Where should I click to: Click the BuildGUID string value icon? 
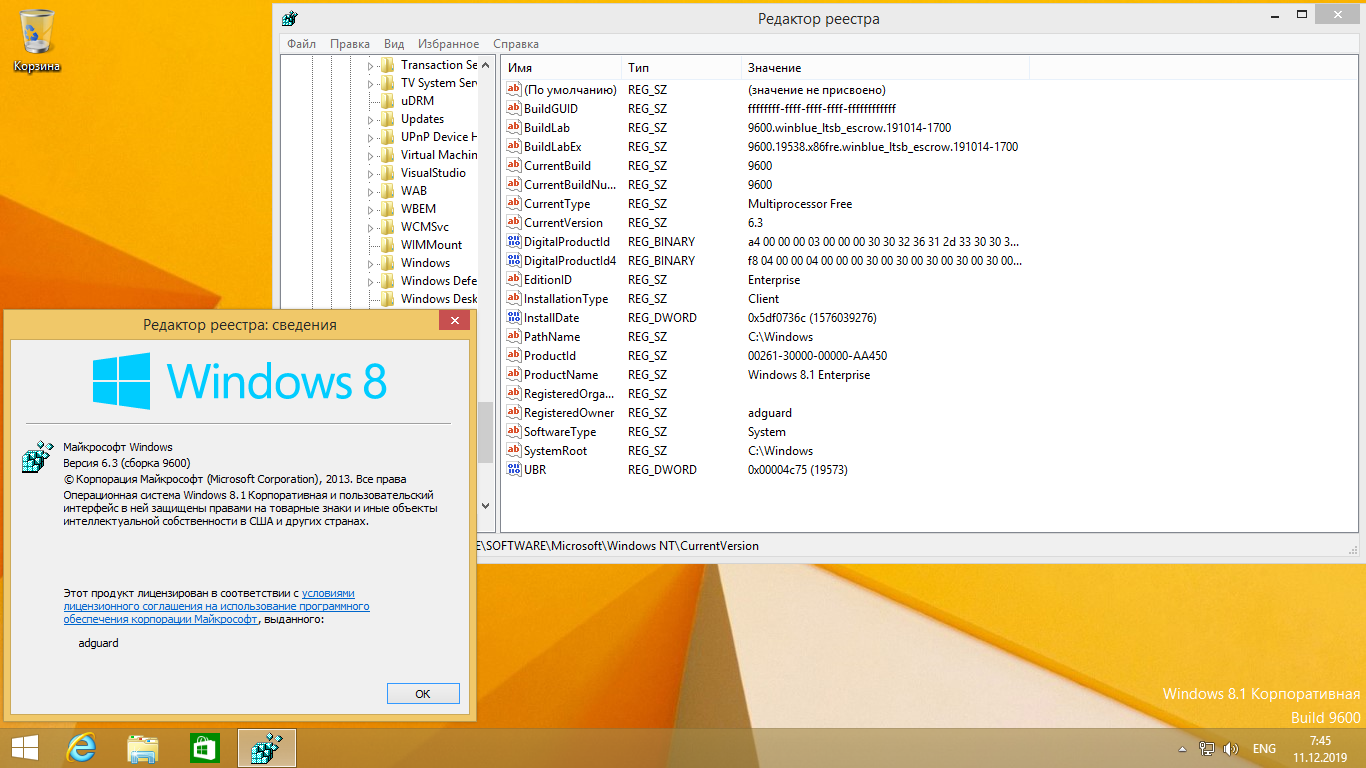point(514,108)
